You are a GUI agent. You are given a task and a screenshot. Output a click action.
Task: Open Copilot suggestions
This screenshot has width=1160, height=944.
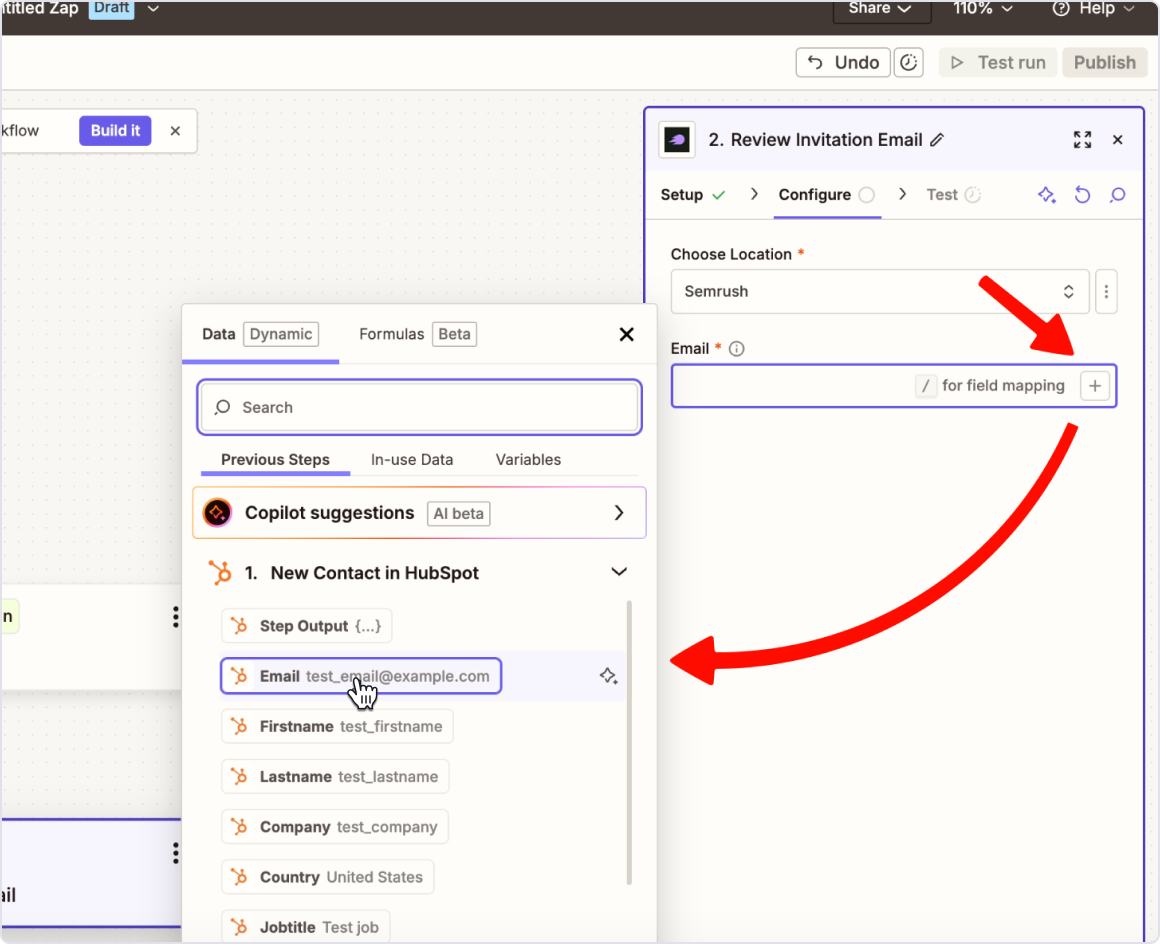coord(419,513)
